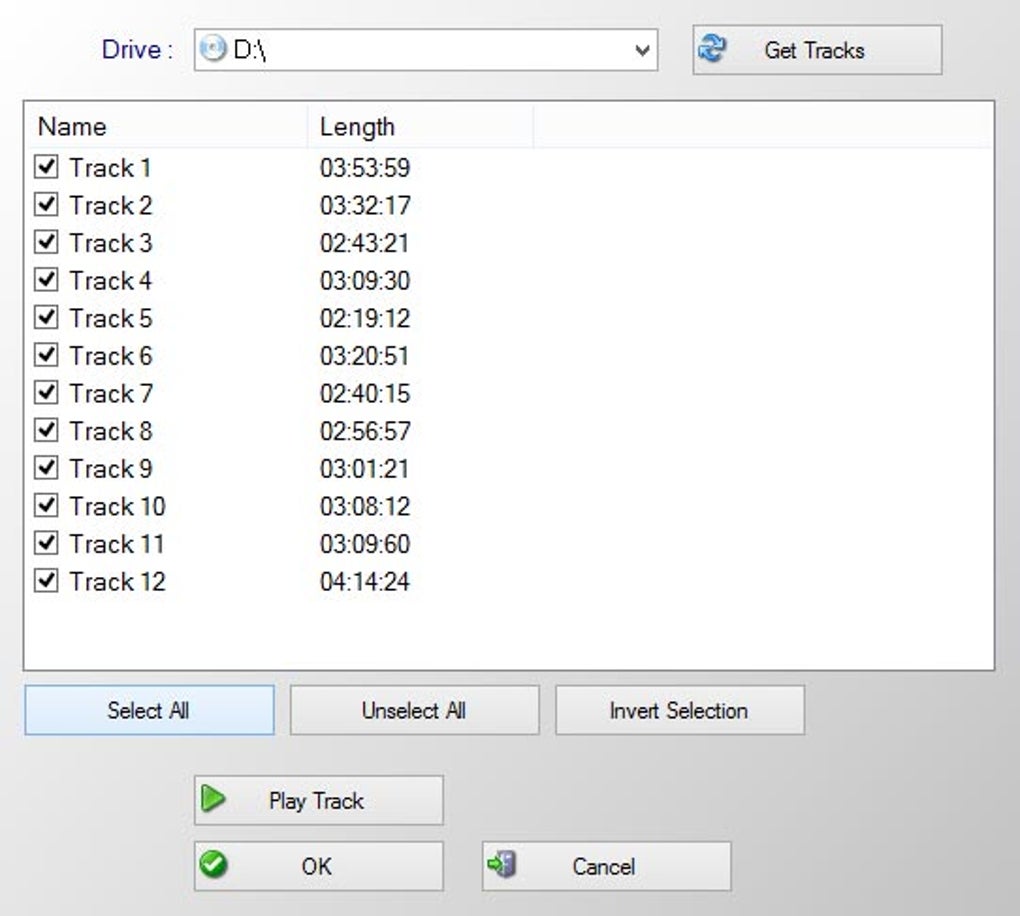Click the refresh icon on Get Tracks
1020x916 pixels.
pos(712,49)
